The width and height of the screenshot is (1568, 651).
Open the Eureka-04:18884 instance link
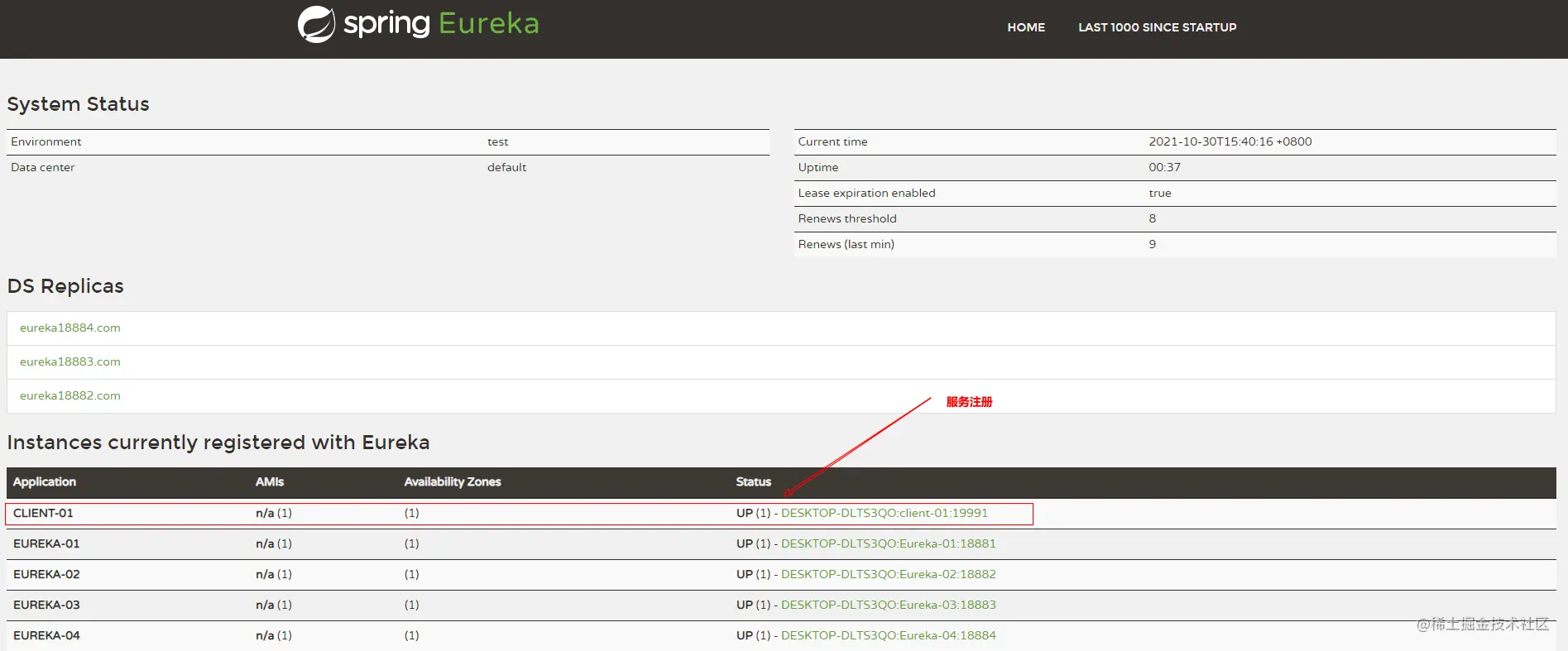point(889,635)
